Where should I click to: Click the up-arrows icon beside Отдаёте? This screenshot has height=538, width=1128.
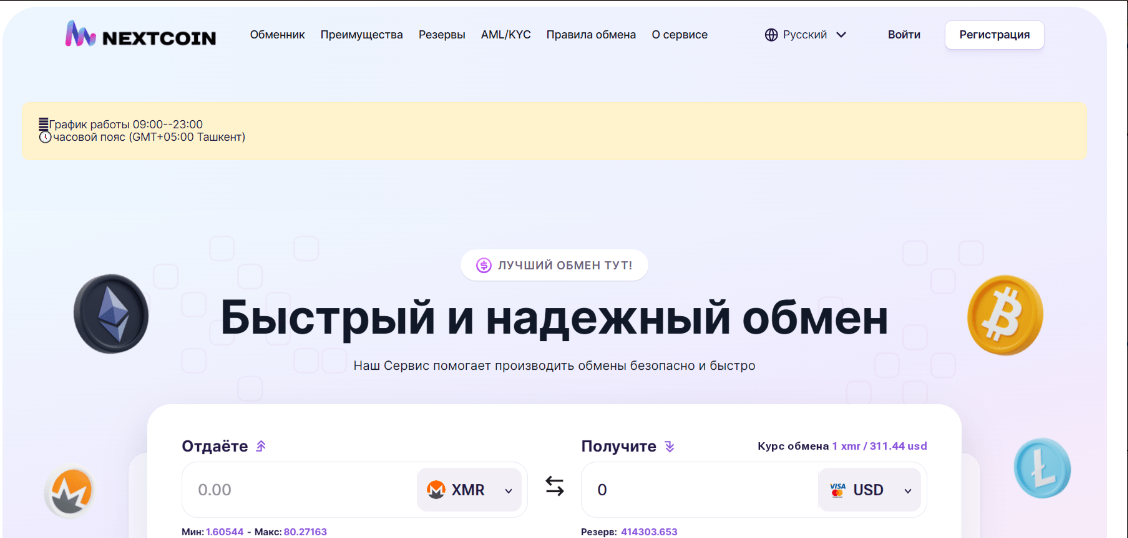[260, 447]
